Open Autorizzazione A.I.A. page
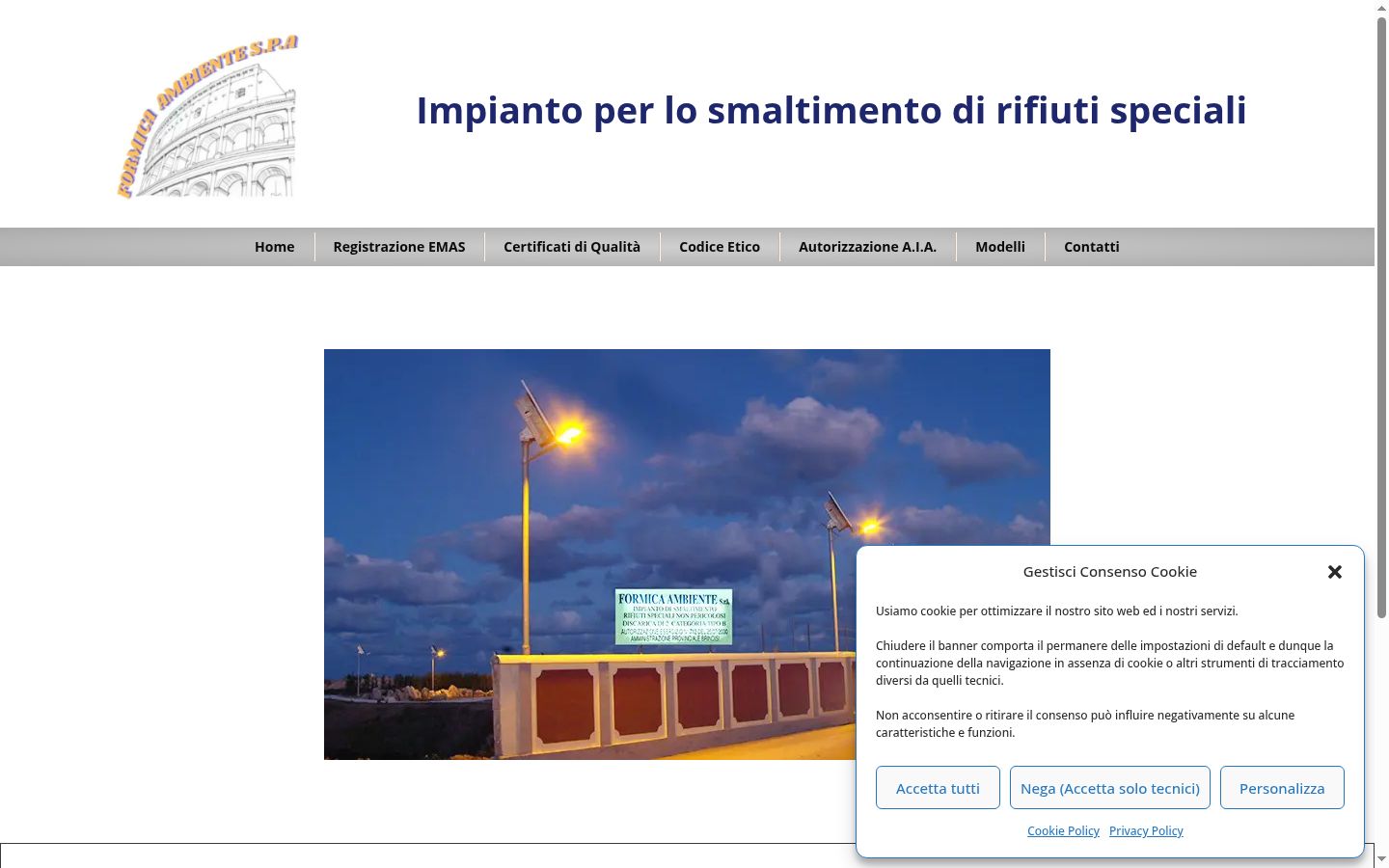The image size is (1389, 868). tap(868, 247)
